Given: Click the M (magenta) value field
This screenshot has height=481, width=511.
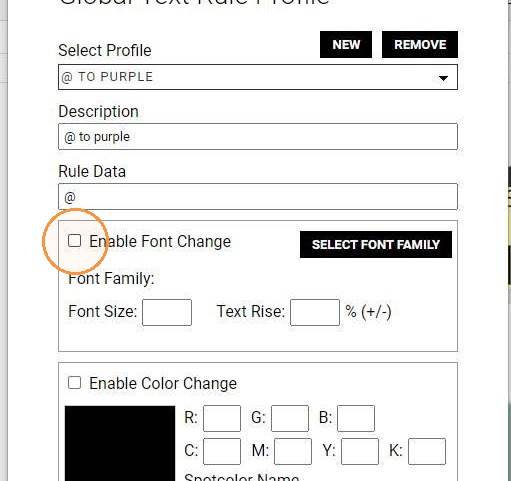Looking at the screenshot, I should (293, 451).
